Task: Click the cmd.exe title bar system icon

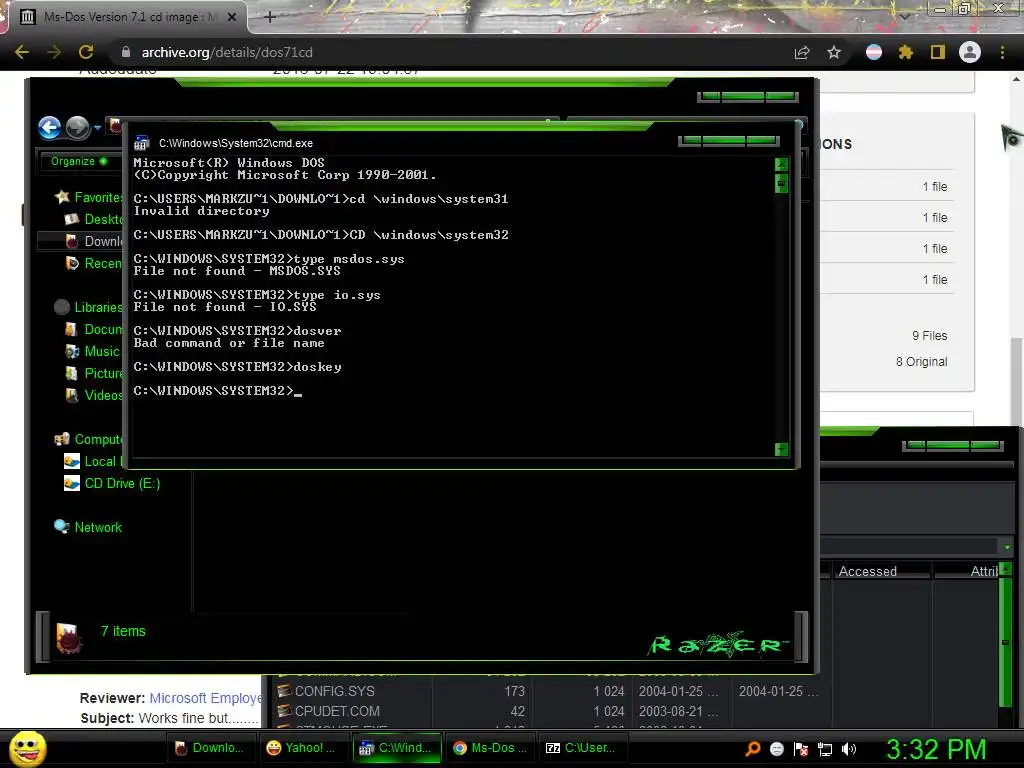Action: coord(142,143)
